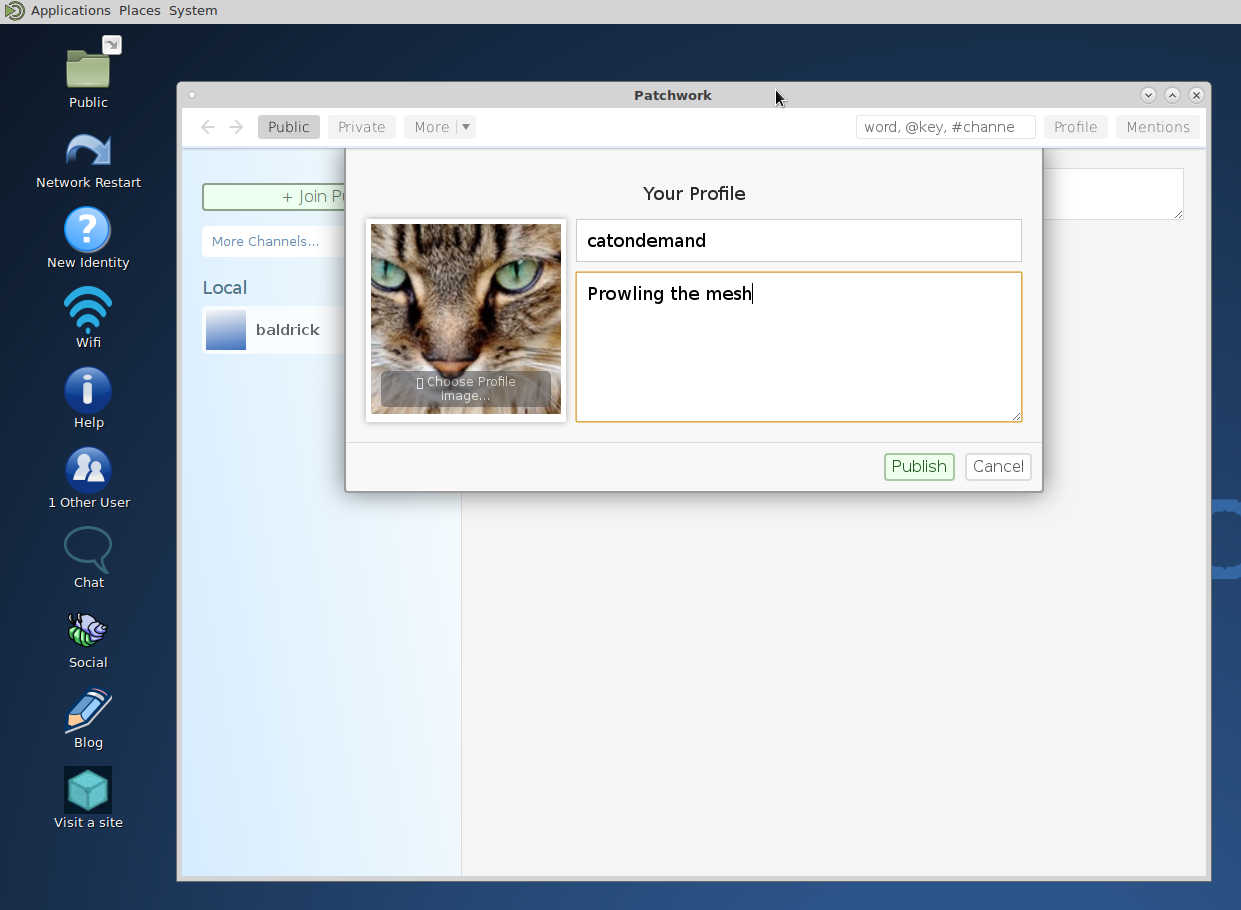Image resolution: width=1241 pixels, height=910 pixels.
Task: Switch to the Public feed tab
Action: (289, 127)
